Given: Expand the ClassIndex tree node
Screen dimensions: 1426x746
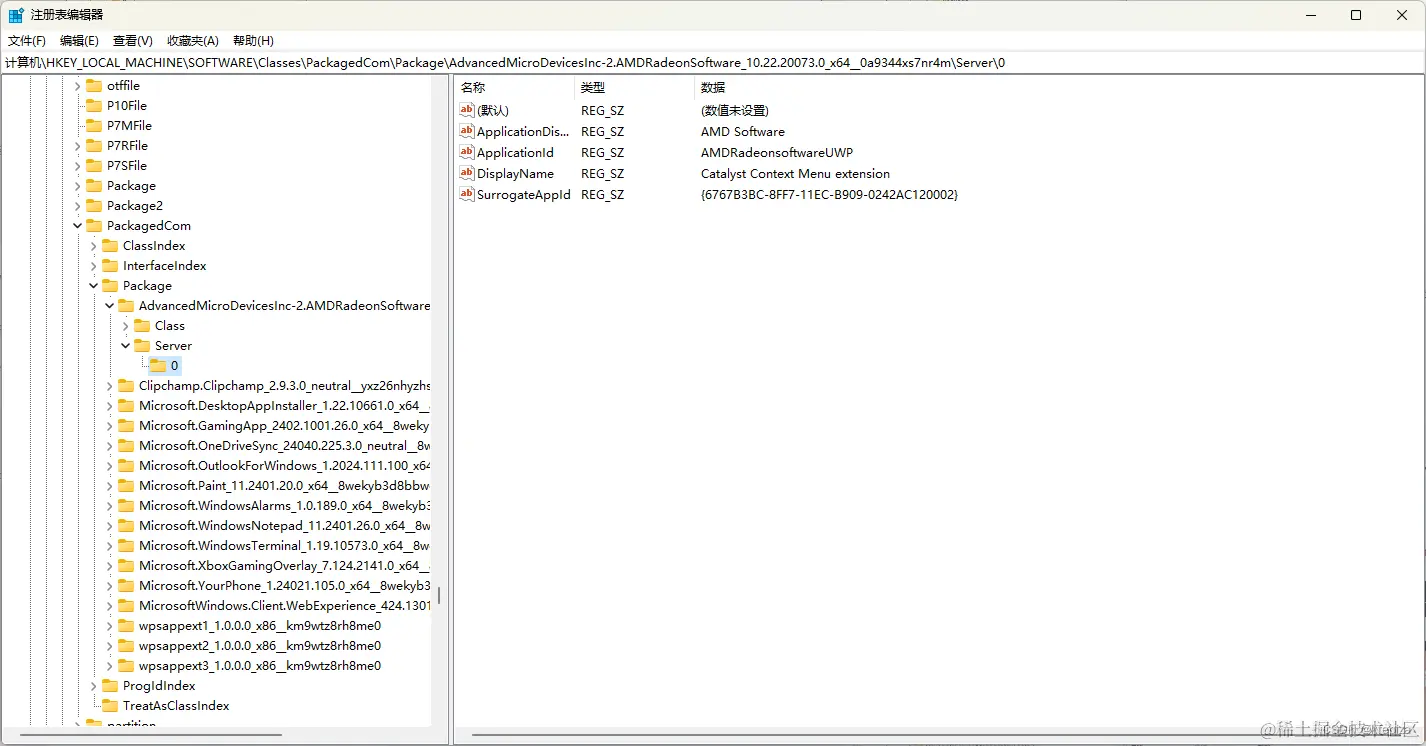Looking at the screenshot, I should (x=93, y=246).
